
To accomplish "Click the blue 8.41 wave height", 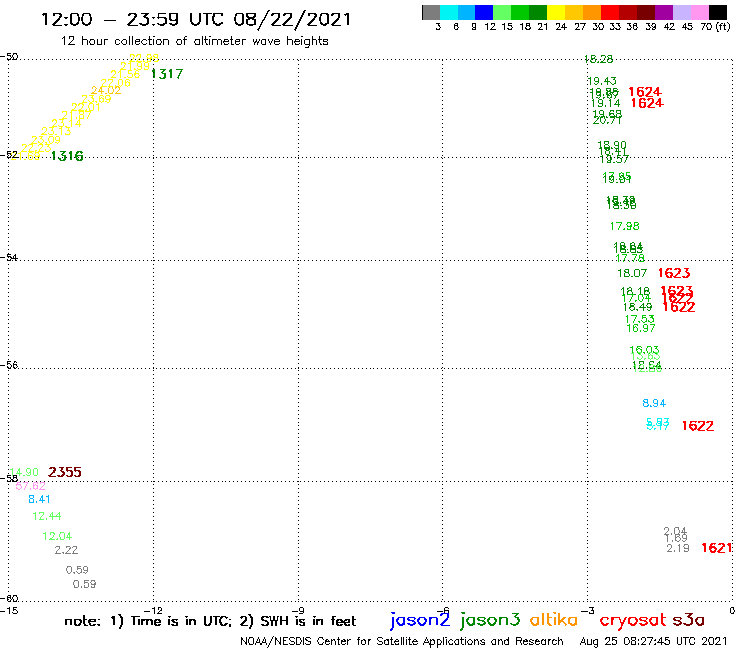I will click(x=39, y=499).
